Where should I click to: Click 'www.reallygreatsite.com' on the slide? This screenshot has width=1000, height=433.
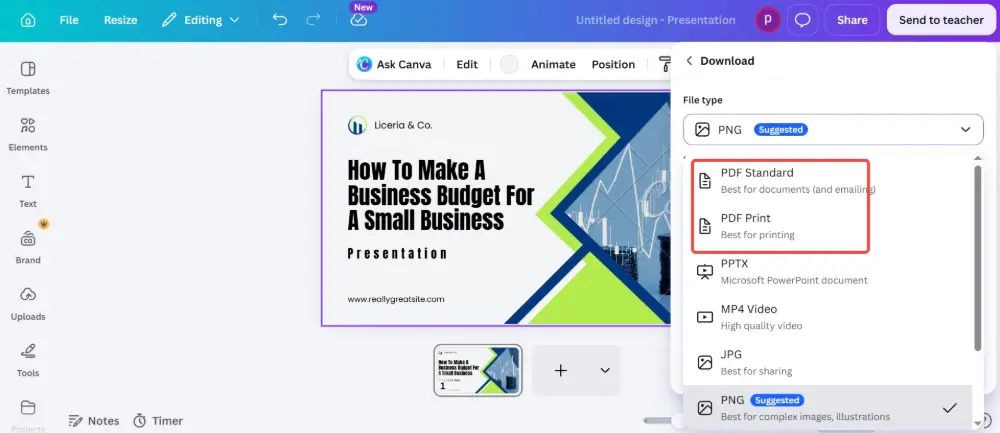[395, 298]
